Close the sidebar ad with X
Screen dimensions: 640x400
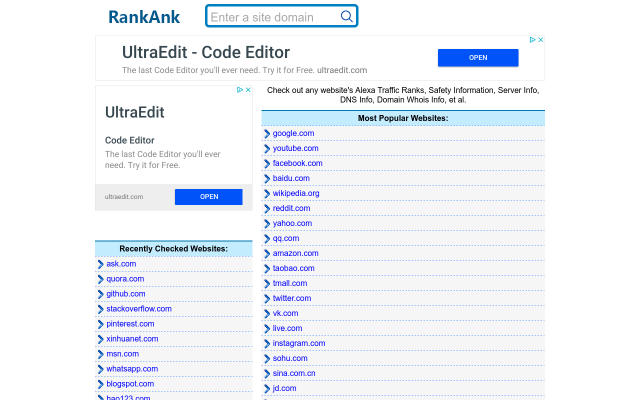coord(248,90)
